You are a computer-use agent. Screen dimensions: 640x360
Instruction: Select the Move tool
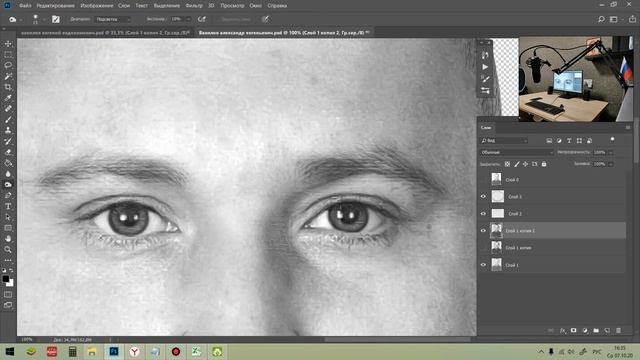(x=8, y=43)
